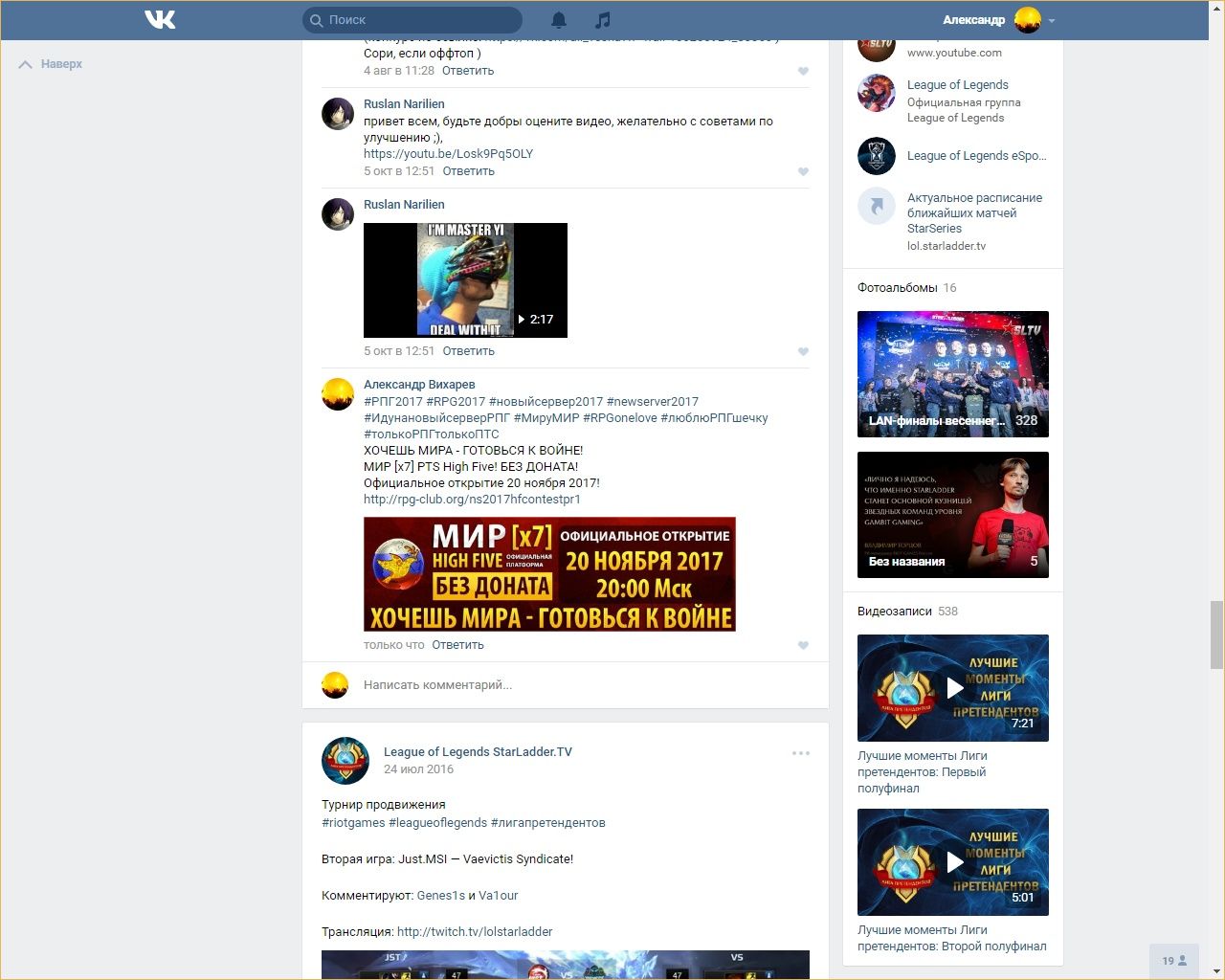Open Актуальное расписание ближайших матчей link
The height and width of the screenshot is (980, 1225).
point(974,213)
